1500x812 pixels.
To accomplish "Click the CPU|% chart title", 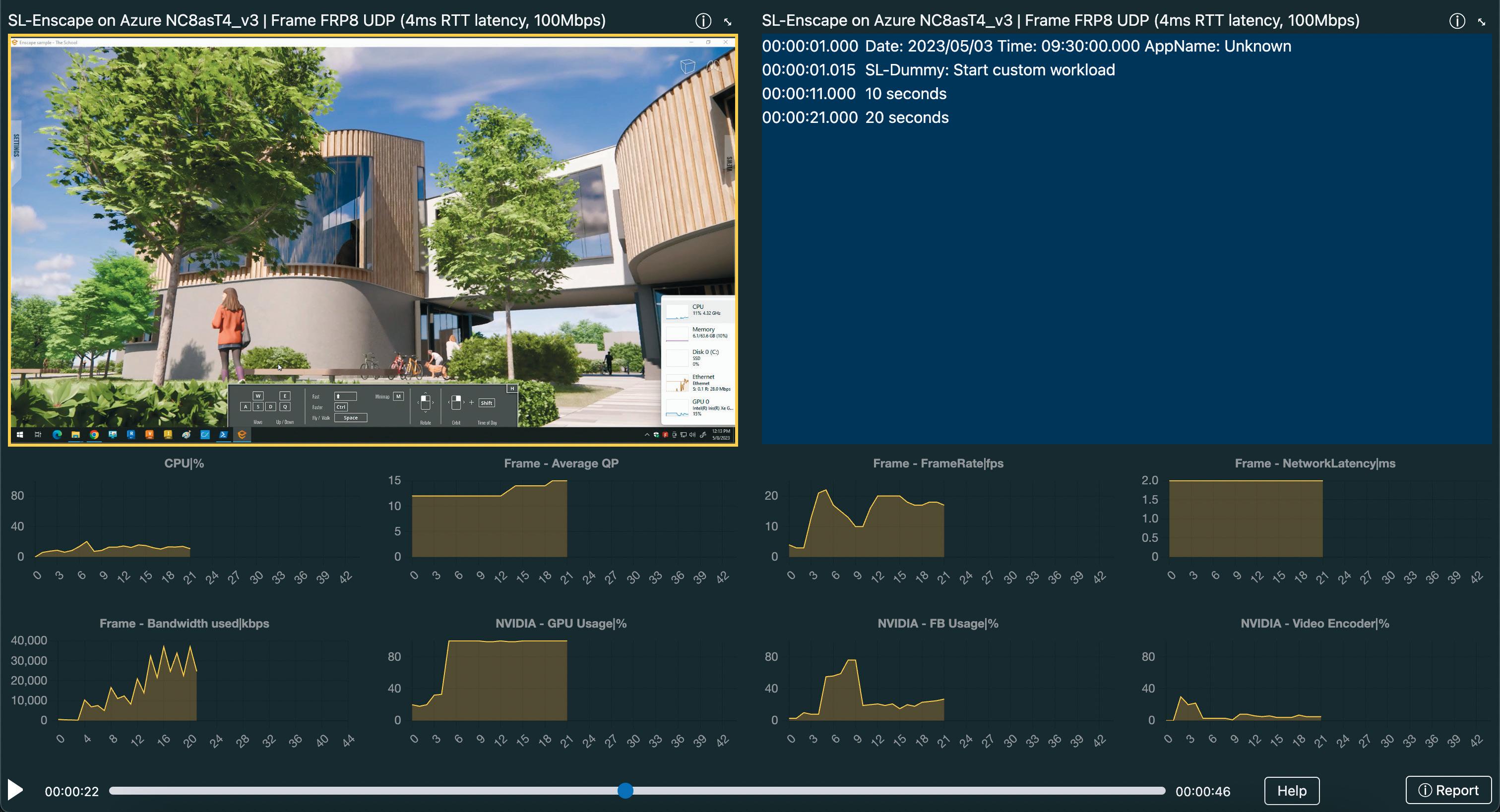I will (x=184, y=464).
